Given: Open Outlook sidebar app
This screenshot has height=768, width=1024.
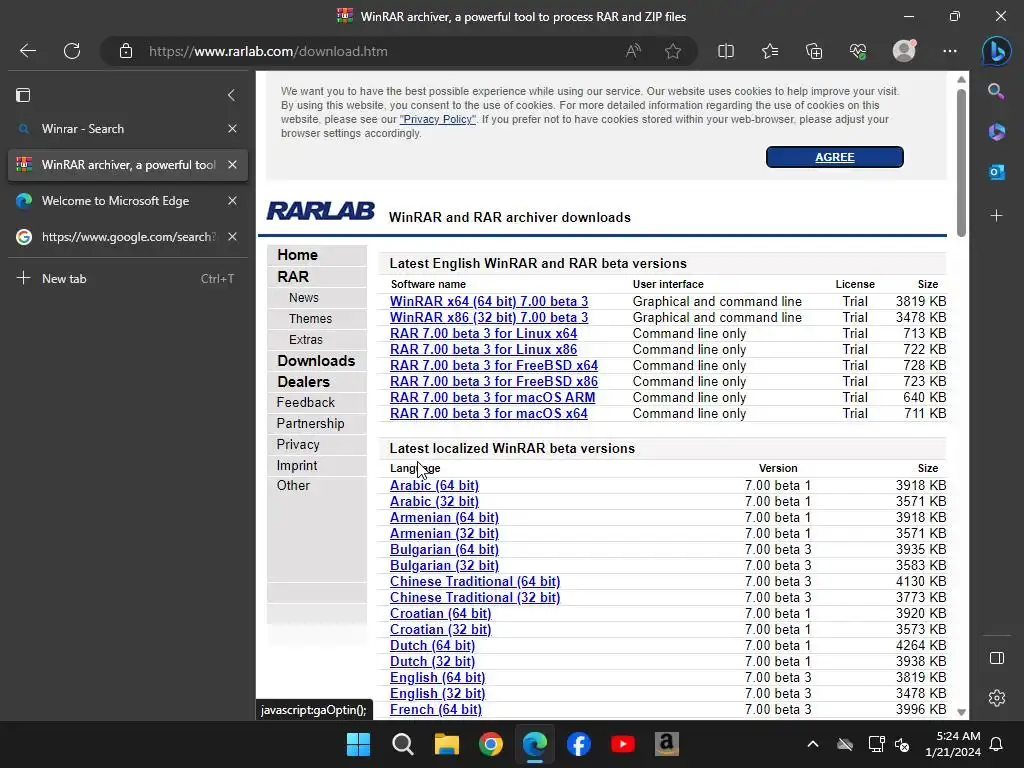Looking at the screenshot, I should 997,172.
